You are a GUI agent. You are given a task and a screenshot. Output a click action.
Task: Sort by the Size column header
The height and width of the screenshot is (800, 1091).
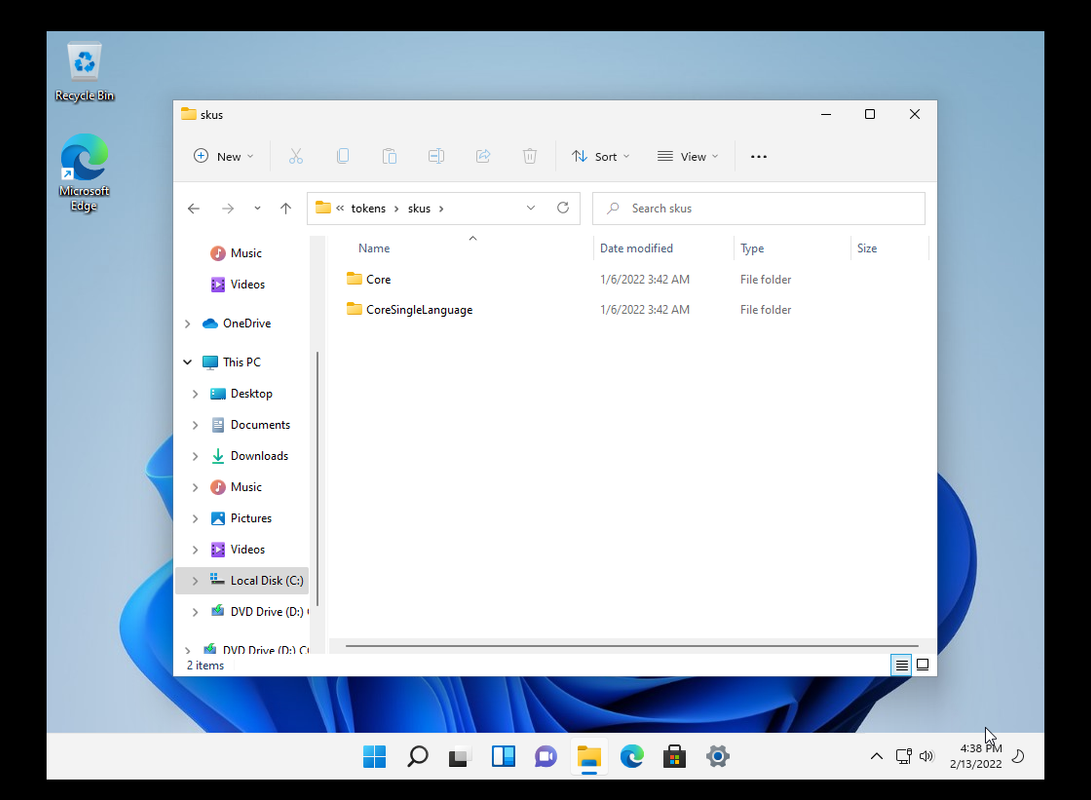click(x=867, y=248)
